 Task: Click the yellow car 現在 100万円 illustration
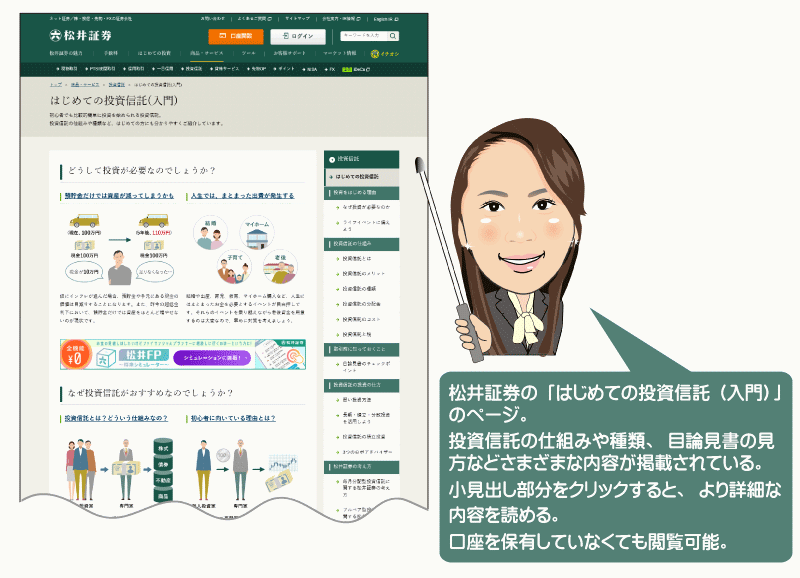pos(84,221)
